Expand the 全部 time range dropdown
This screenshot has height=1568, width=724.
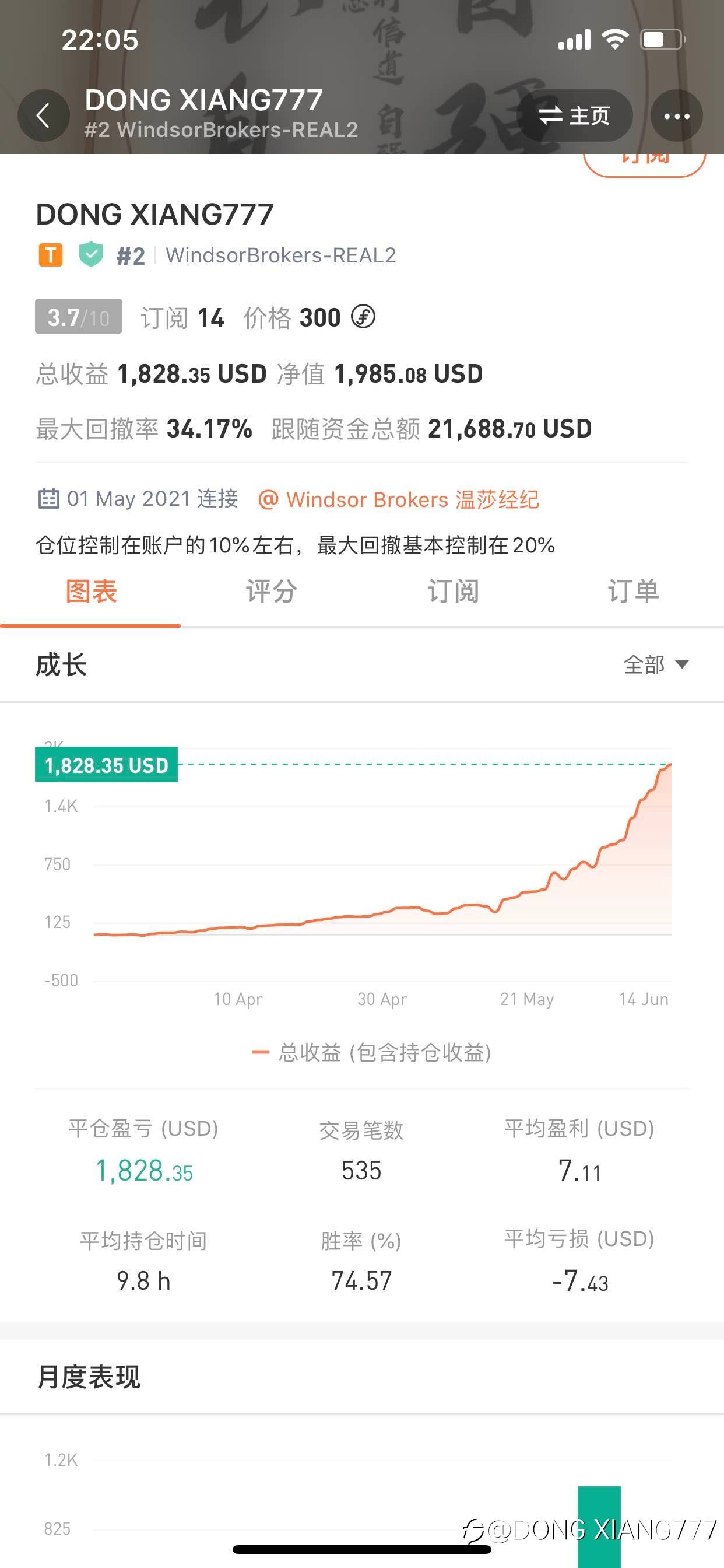[x=655, y=664]
